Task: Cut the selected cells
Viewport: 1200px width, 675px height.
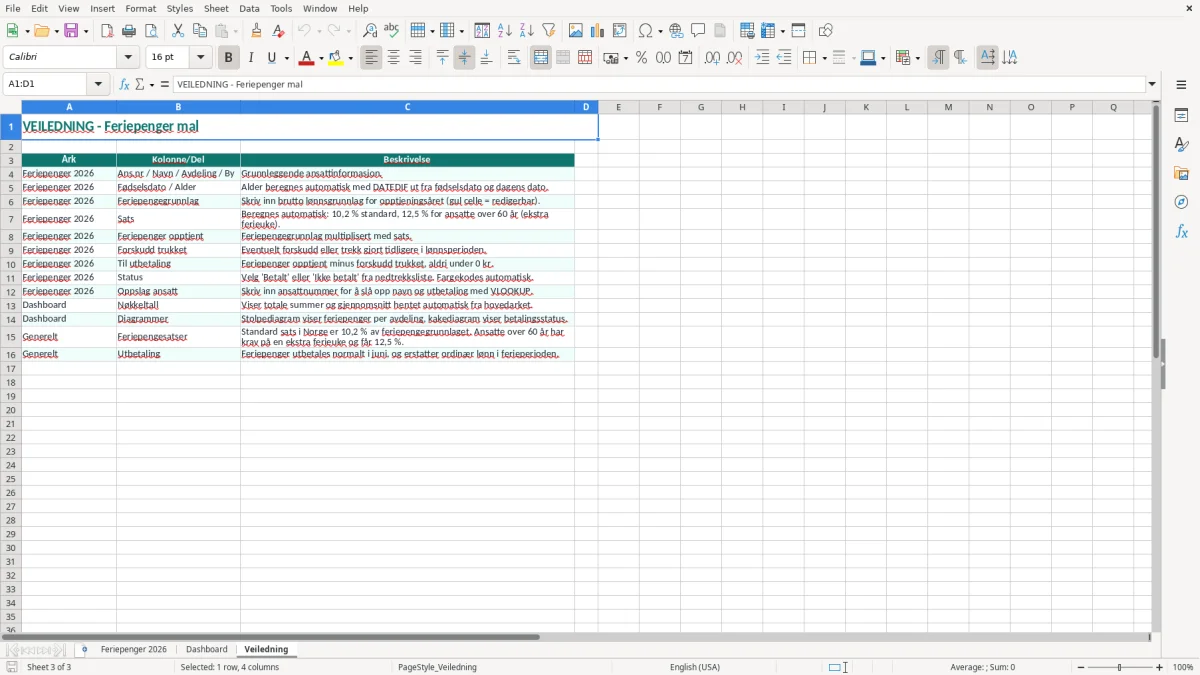Action: click(178, 31)
